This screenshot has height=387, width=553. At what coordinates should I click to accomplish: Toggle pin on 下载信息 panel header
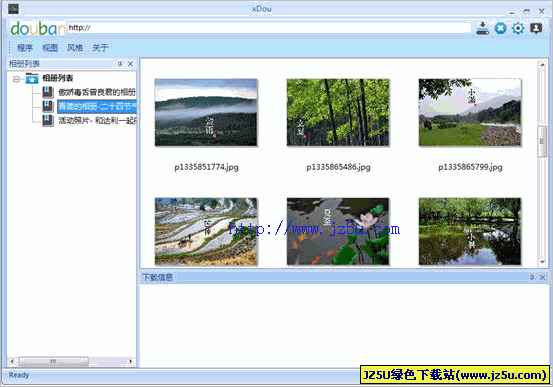click(532, 277)
